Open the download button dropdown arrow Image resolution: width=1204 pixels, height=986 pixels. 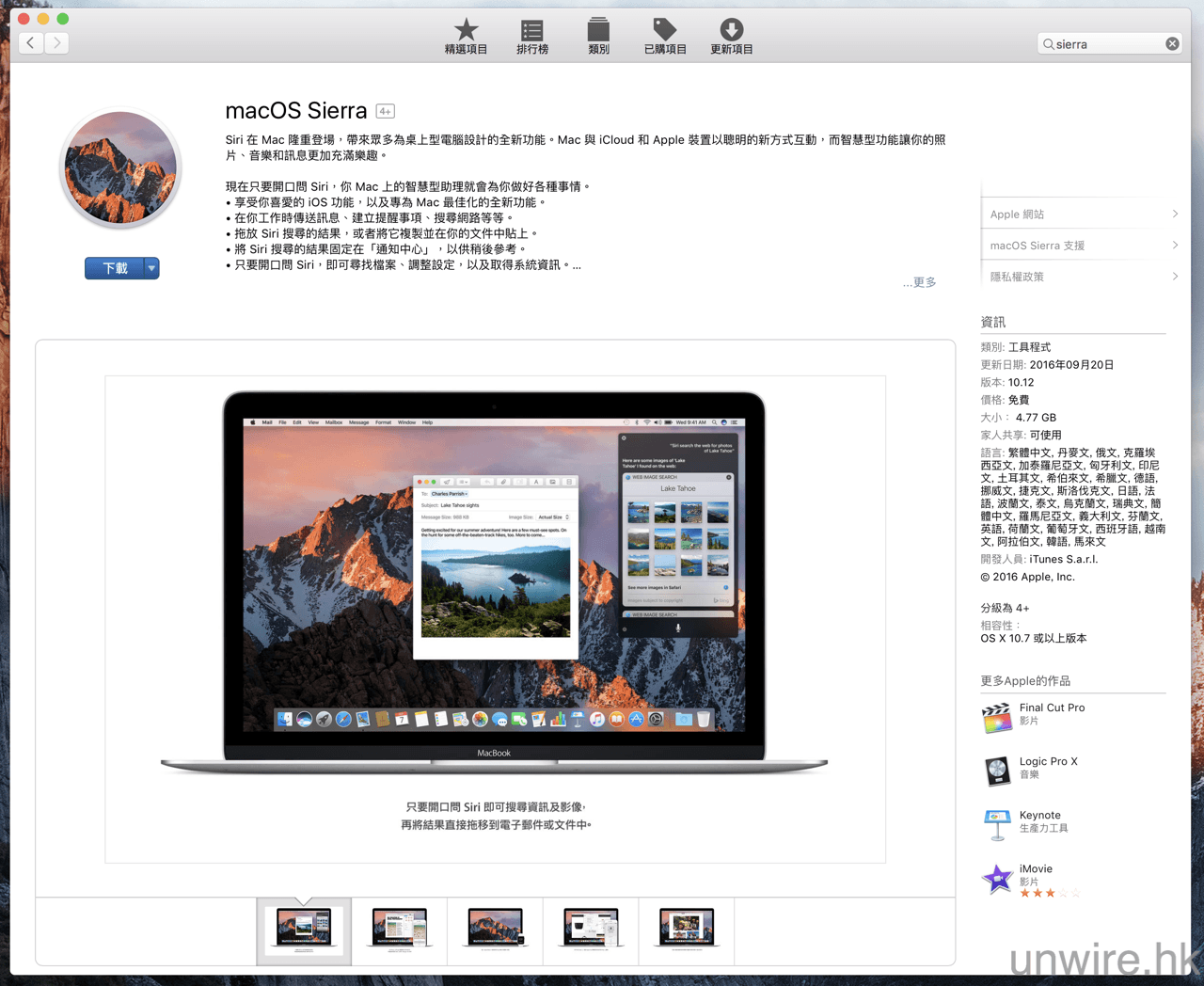coord(151,268)
